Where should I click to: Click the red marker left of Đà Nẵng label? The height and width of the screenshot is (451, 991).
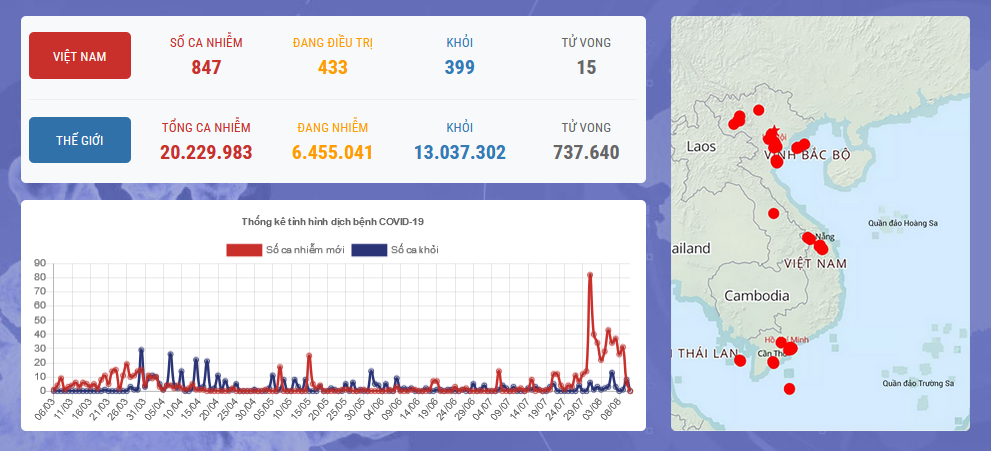coord(808,238)
